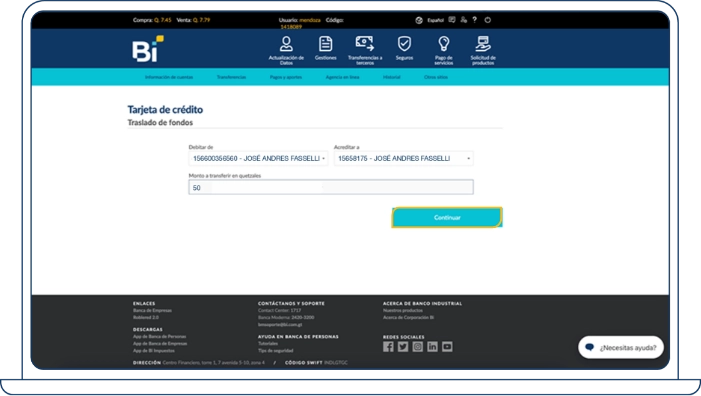Open the YouTube social icon
The width and height of the screenshot is (701, 396).
point(447,347)
